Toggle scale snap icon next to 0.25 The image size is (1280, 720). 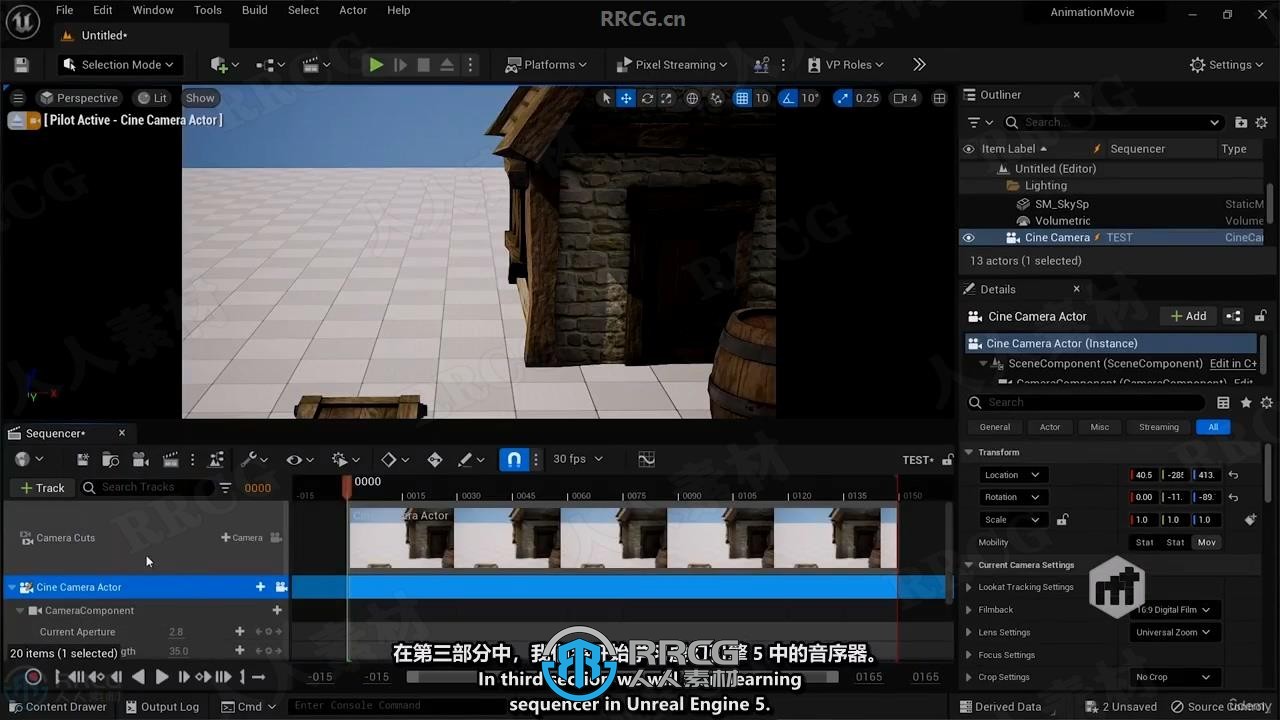tap(842, 98)
